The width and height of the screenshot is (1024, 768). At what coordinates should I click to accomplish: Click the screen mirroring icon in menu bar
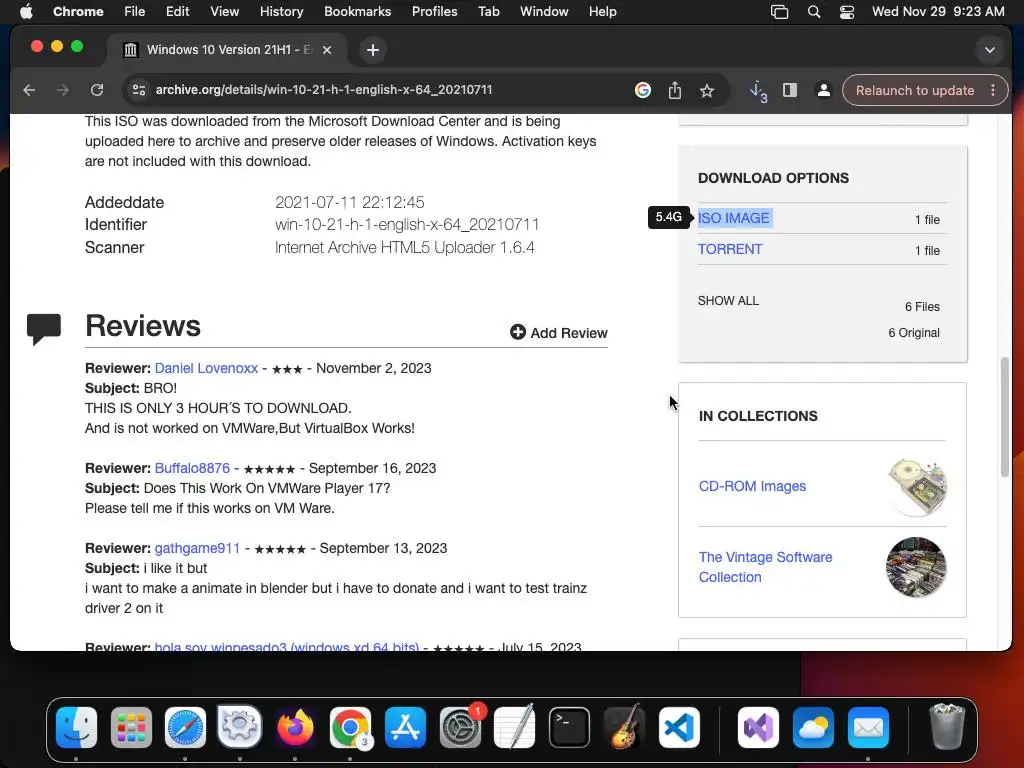coord(779,12)
